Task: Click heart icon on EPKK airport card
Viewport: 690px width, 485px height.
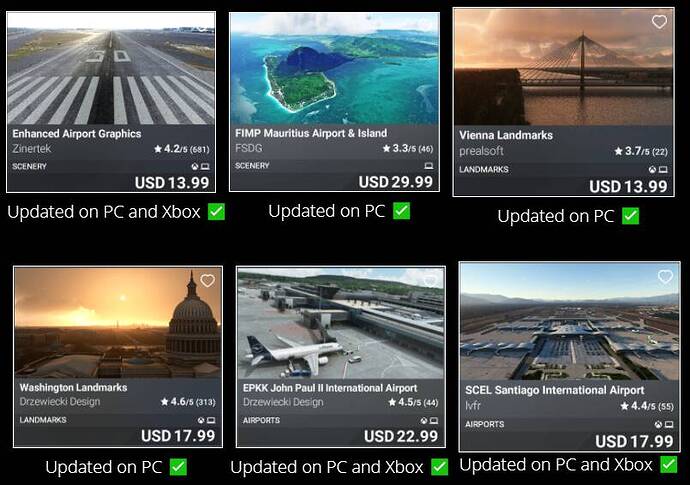Action: pos(430,280)
